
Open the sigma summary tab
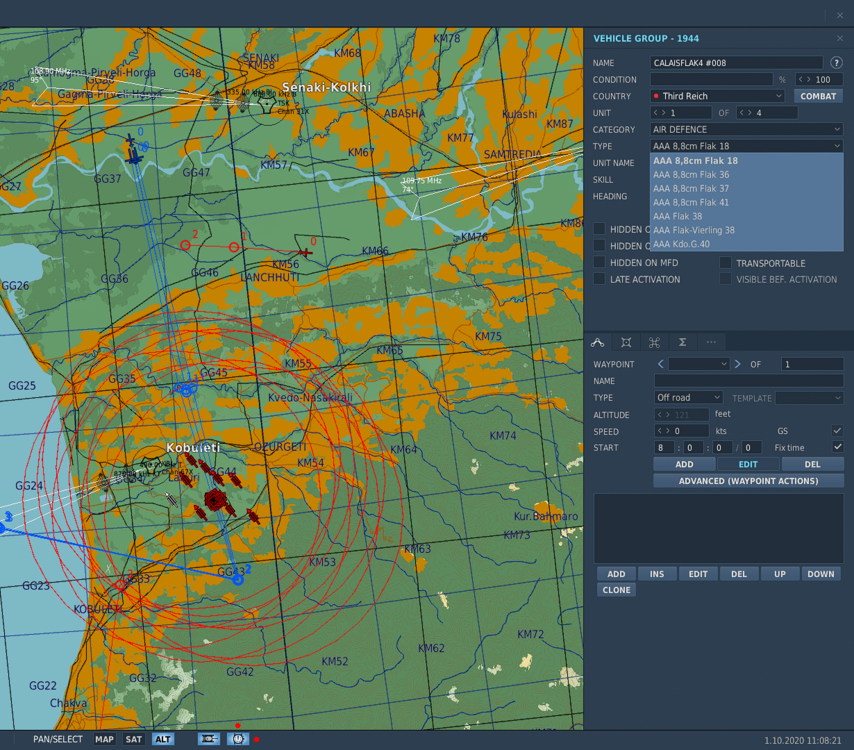tap(682, 342)
